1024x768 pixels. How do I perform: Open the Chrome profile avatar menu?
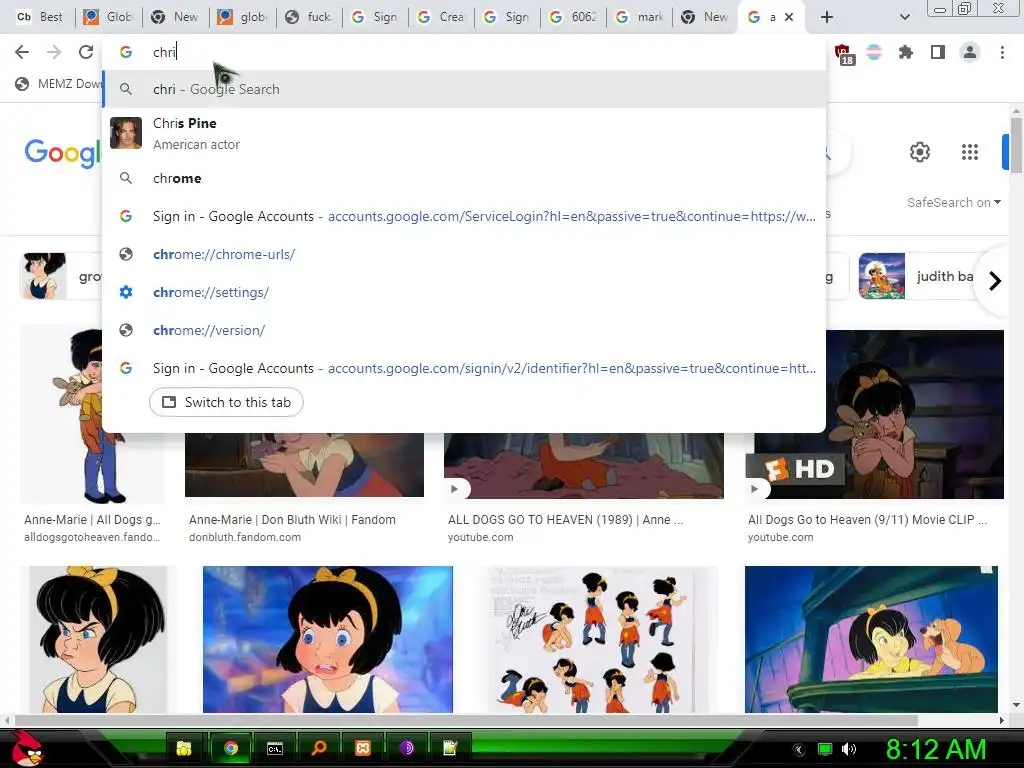(970, 52)
